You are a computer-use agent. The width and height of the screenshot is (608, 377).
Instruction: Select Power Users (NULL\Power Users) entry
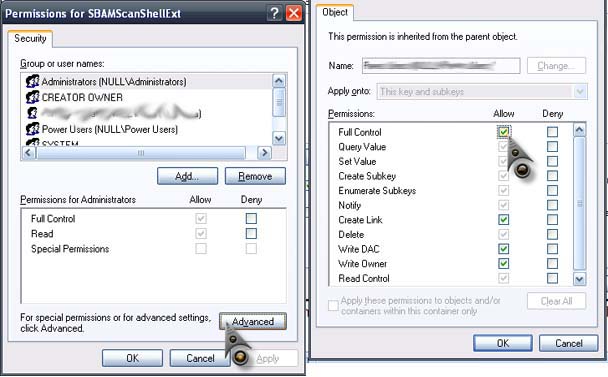pos(110,129)
